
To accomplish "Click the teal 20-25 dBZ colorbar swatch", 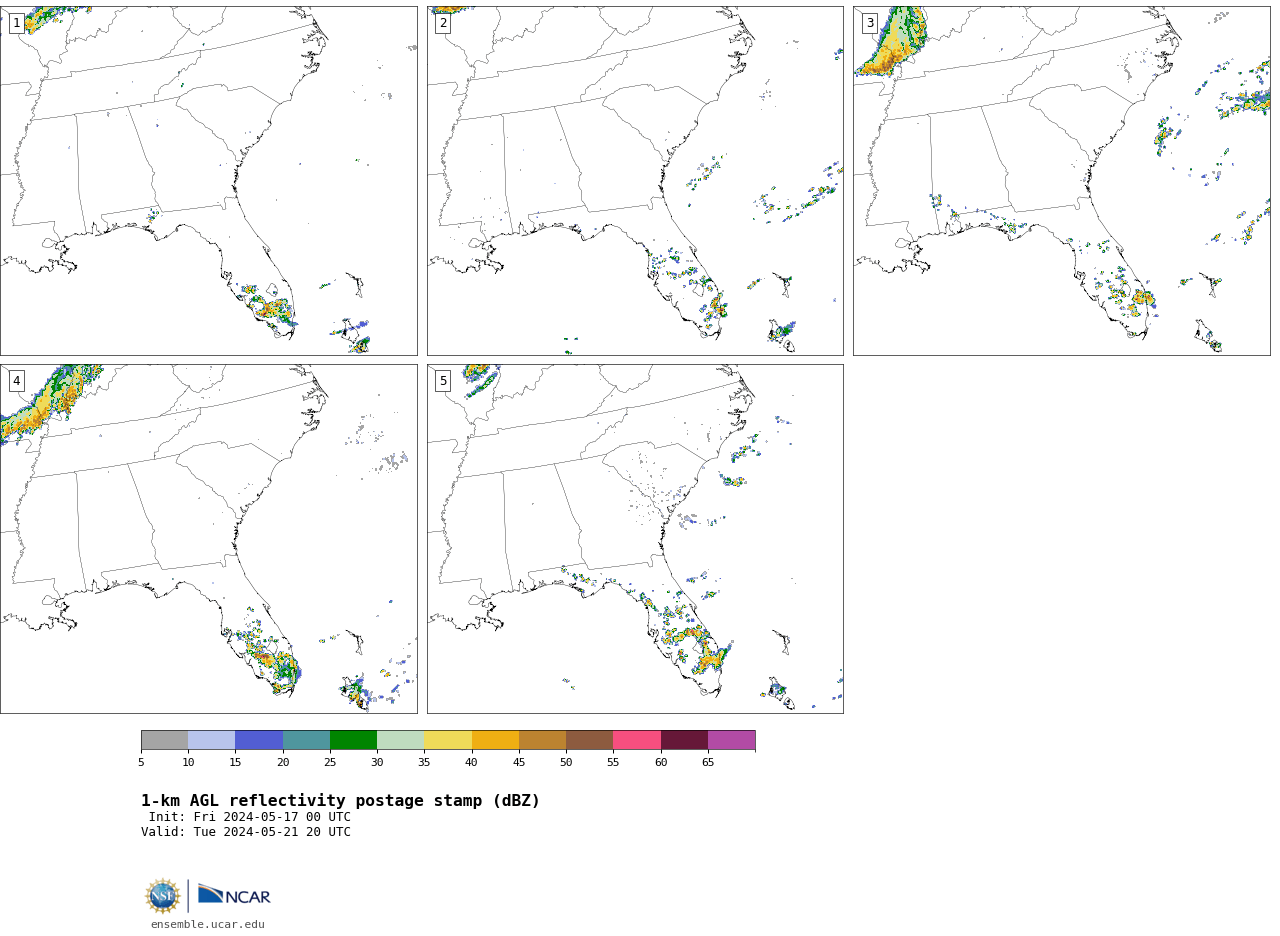I will click(x=306, y=740).
